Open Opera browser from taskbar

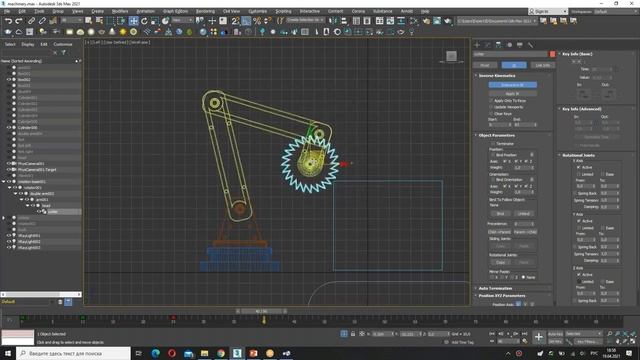(x=172, y=353)
